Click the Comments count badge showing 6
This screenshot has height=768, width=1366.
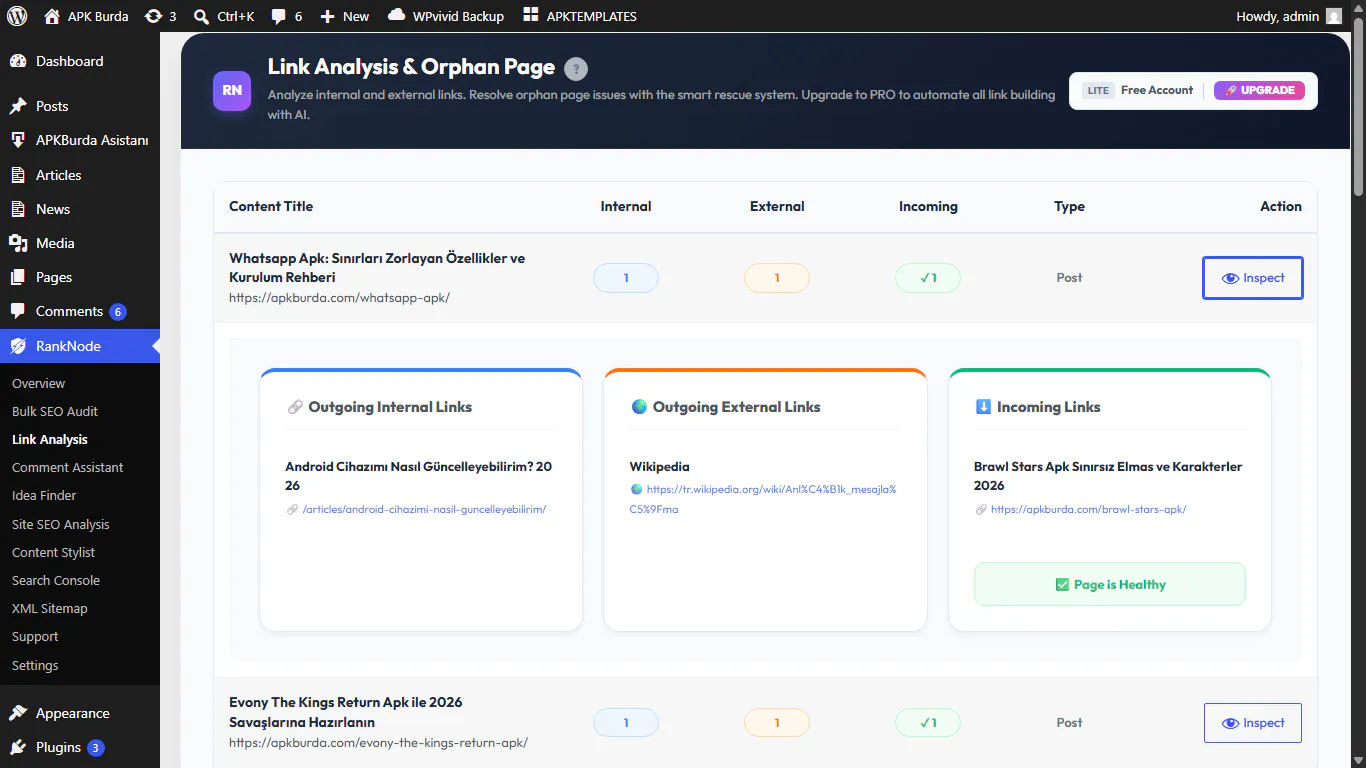coord(118,312)
